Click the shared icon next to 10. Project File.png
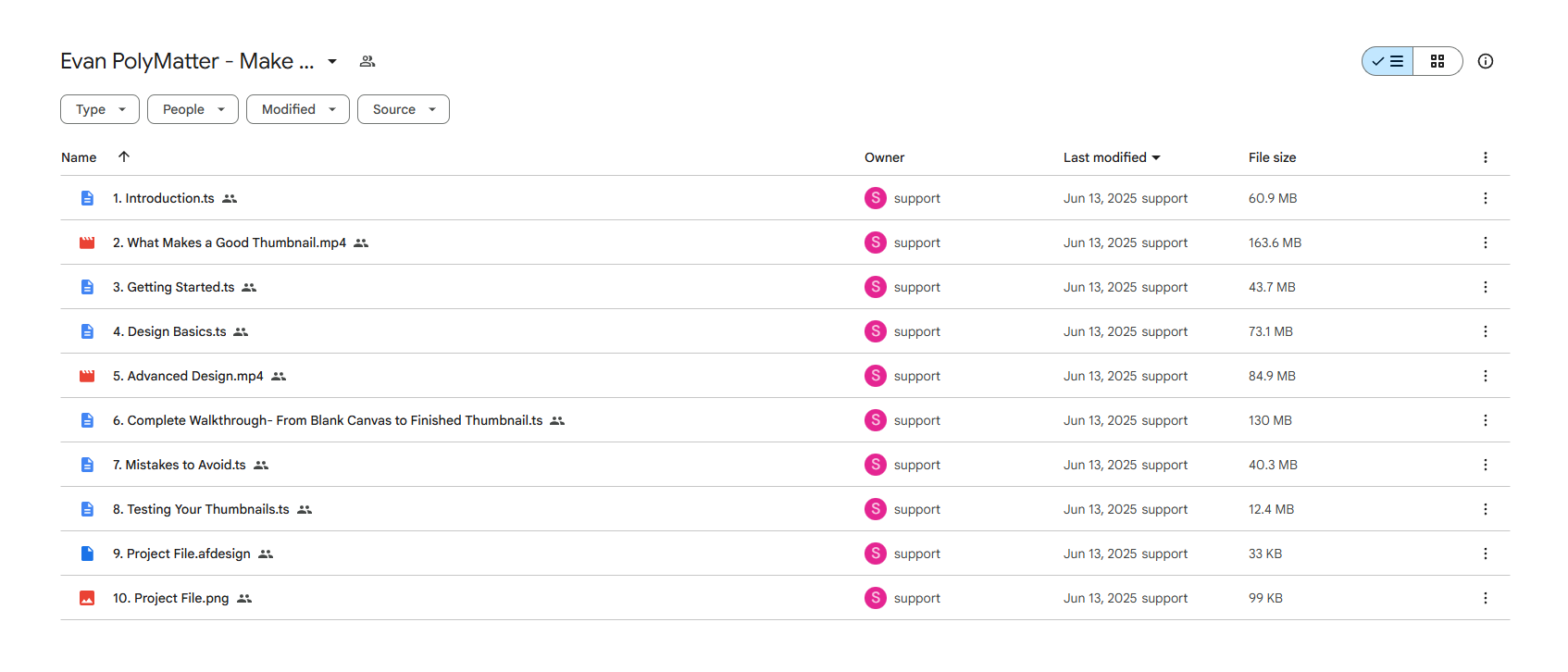 (x=244, y=599)
